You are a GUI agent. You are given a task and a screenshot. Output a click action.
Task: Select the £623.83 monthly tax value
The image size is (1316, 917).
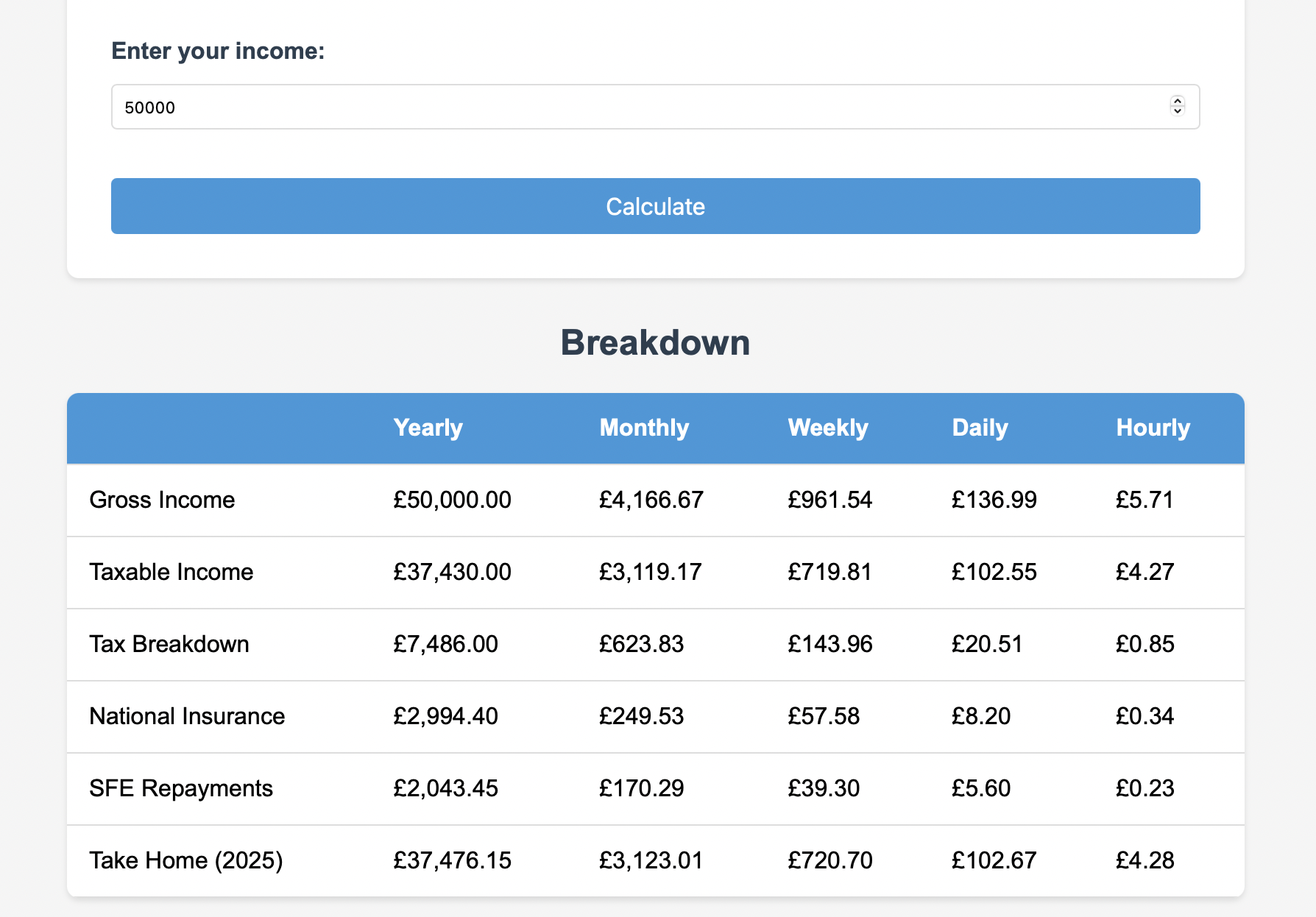(x=641, y=644)
